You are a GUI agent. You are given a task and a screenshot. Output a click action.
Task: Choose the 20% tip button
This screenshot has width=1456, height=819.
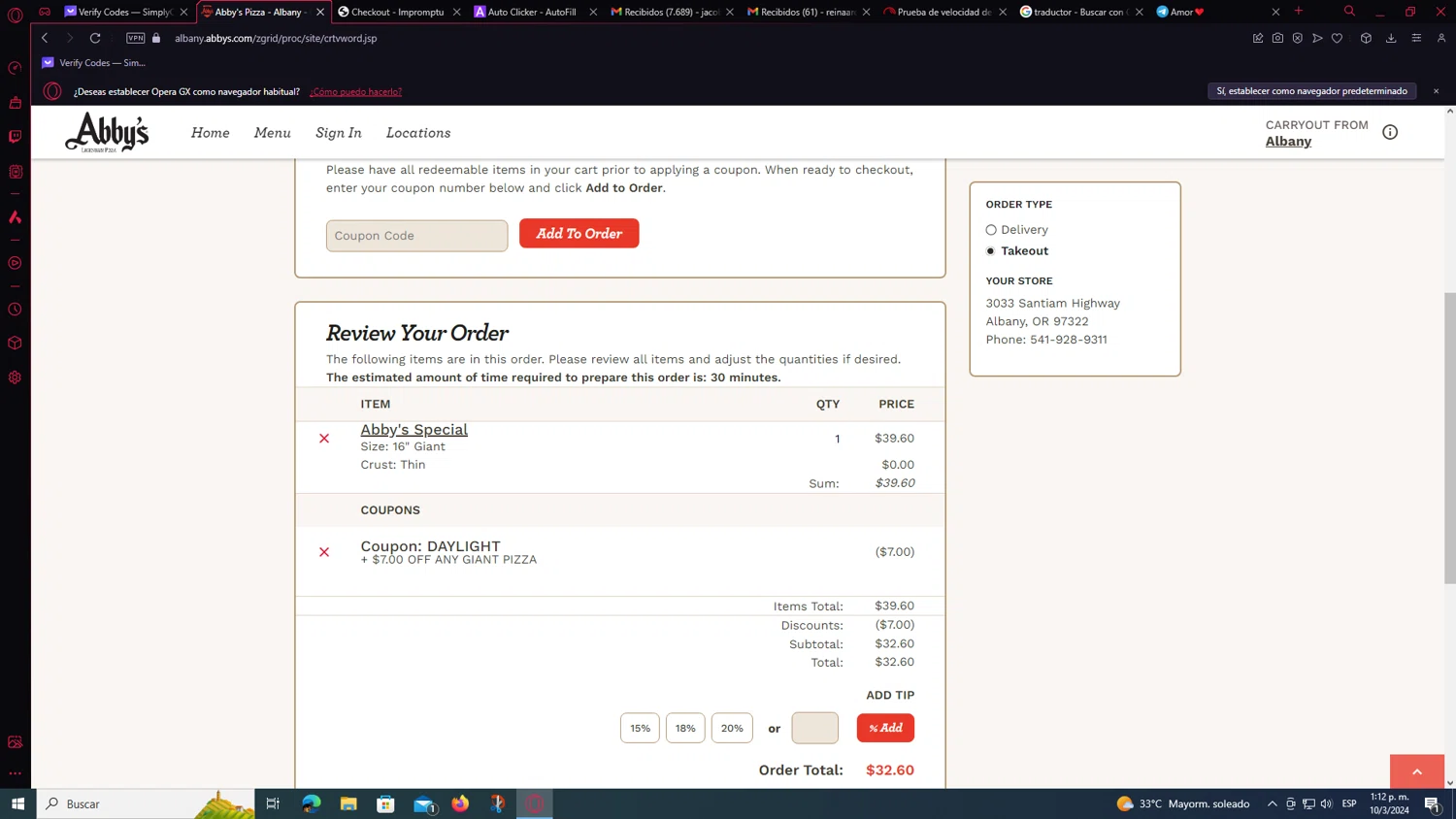tap(732, 728)
